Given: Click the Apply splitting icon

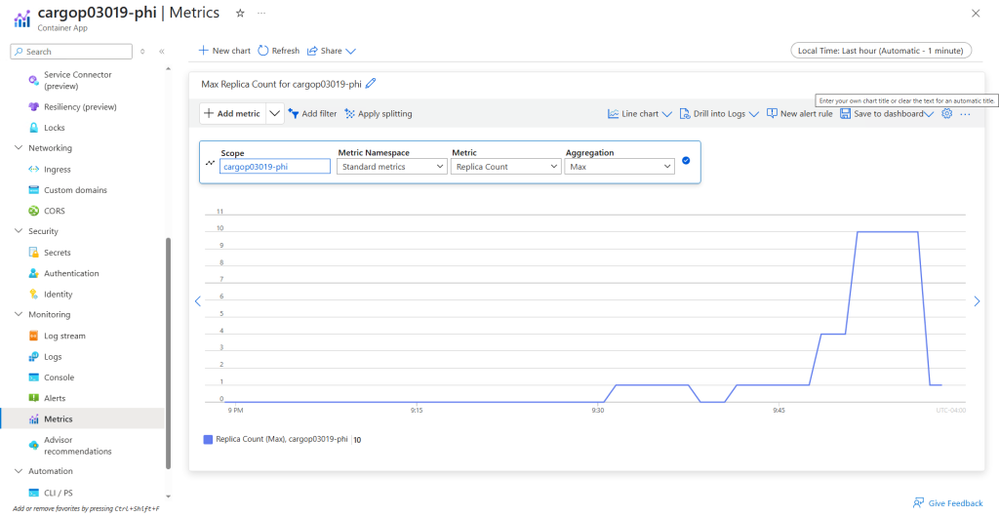Looking at the screenshot, I should click(x=350, y=114).
